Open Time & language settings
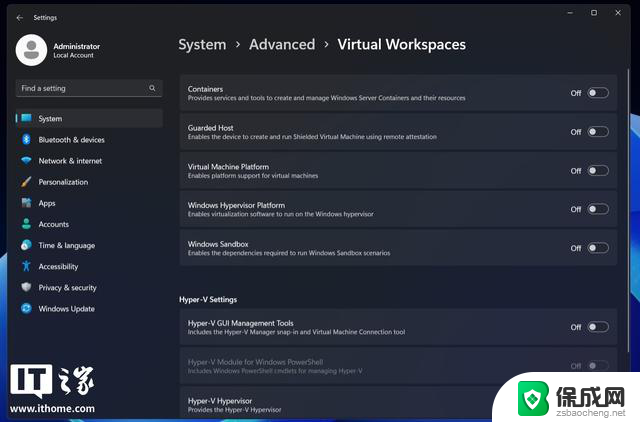Image resolution: width=640 pixels, height=422 pixels. [89, 245]
